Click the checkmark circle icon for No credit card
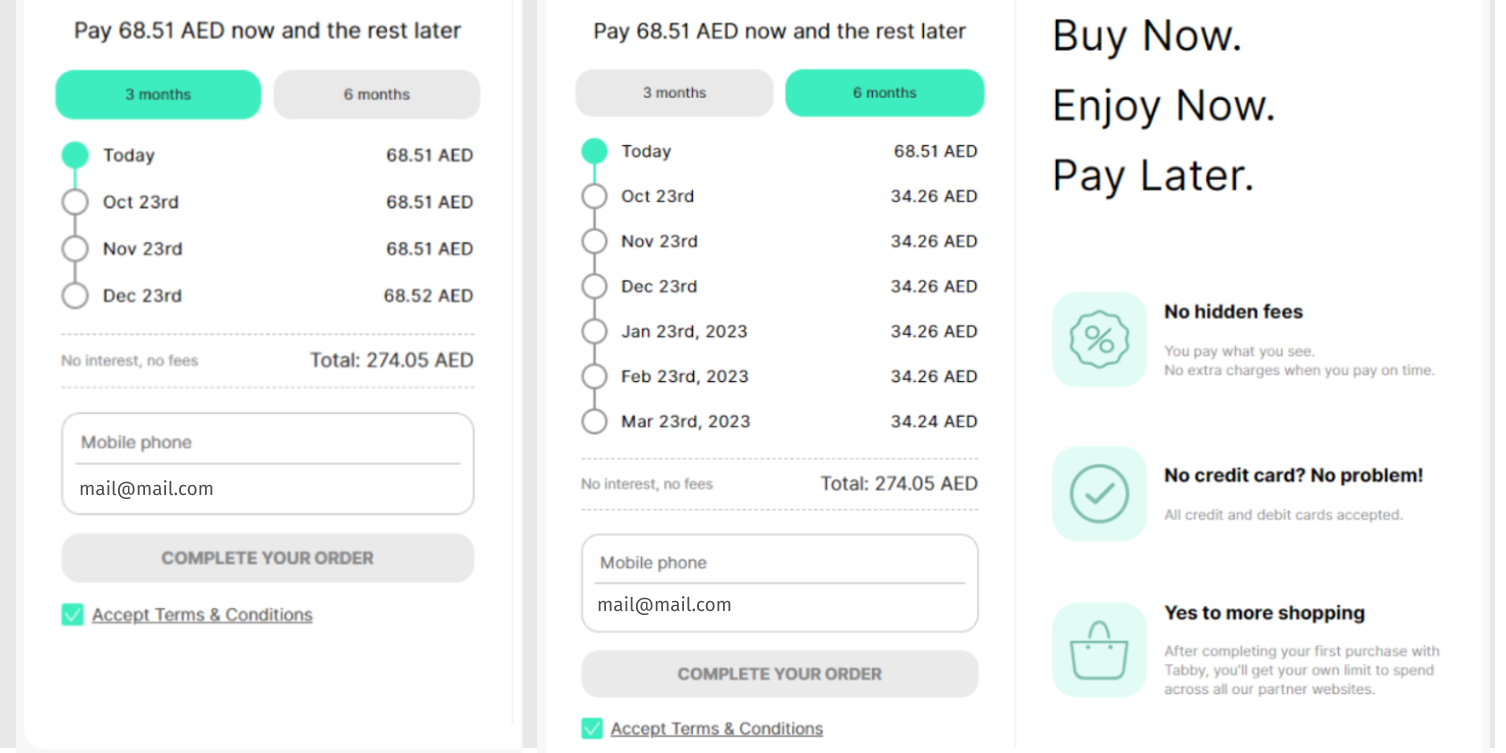The height and width of the screenshot is (753, 1506). pos(1099,493)
